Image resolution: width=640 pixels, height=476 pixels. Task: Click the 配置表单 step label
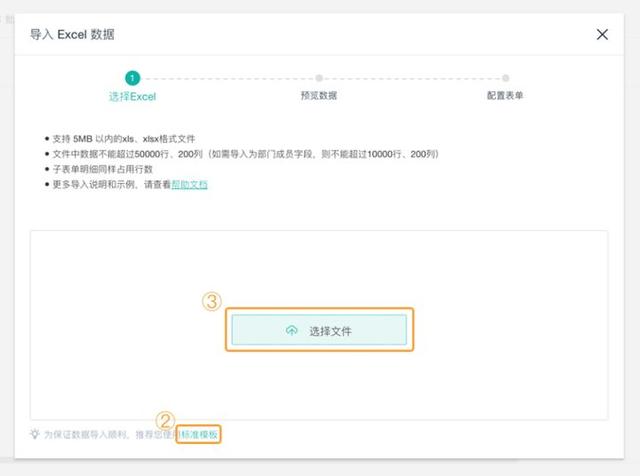click(x=505, y=96)
